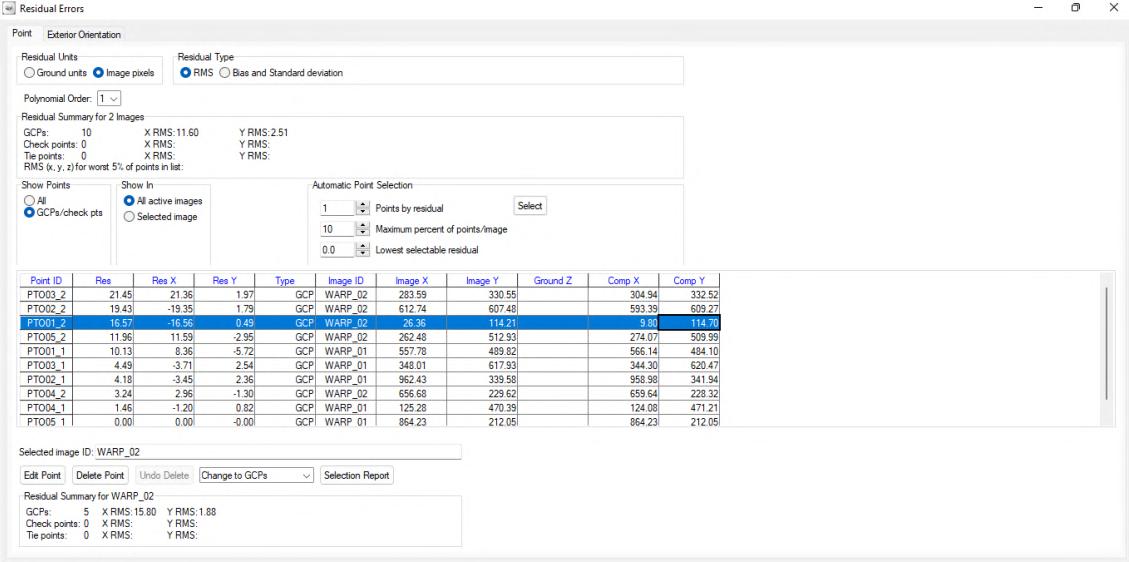Click the Points by residual input field
The height and width of the screenshot is (562, 1129).
click(x=338, y=208)
